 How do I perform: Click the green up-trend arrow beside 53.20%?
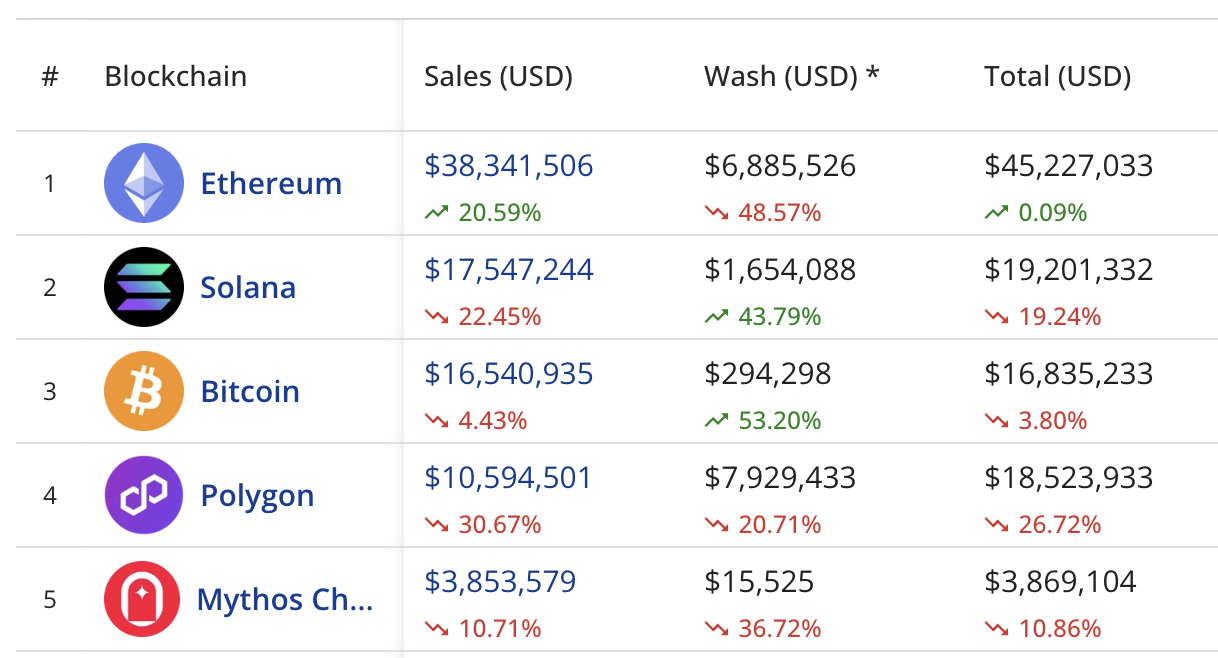coord(716,421)
